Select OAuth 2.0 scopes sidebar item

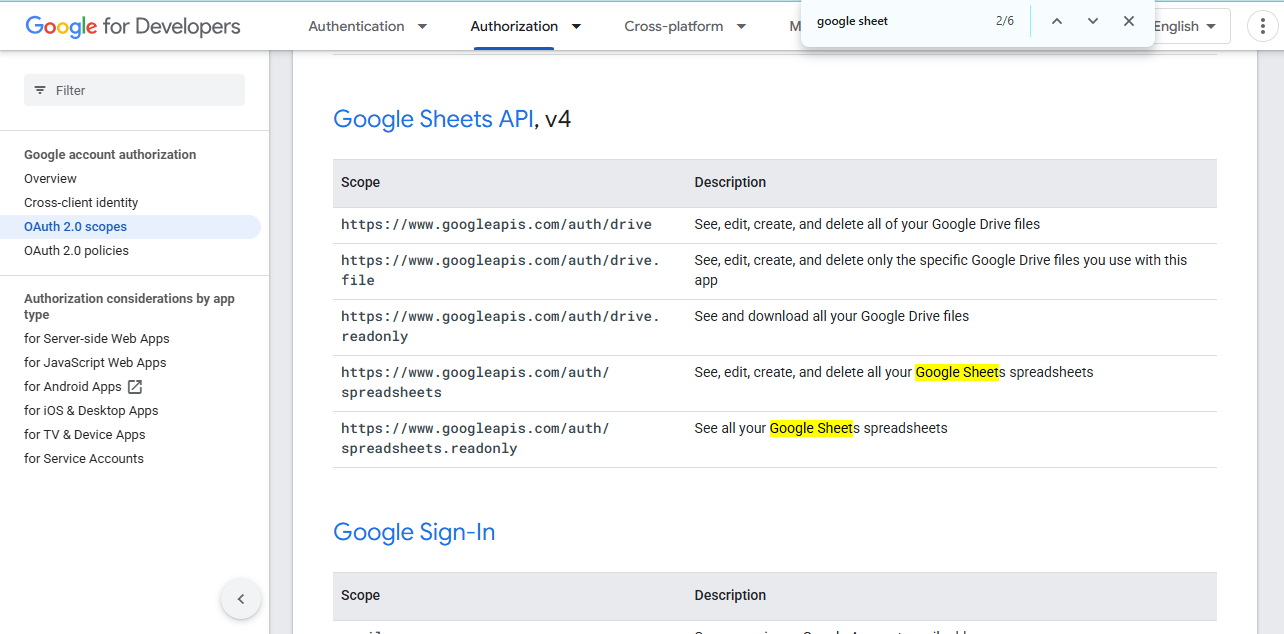pyautogui.click(x=130, y=227)
